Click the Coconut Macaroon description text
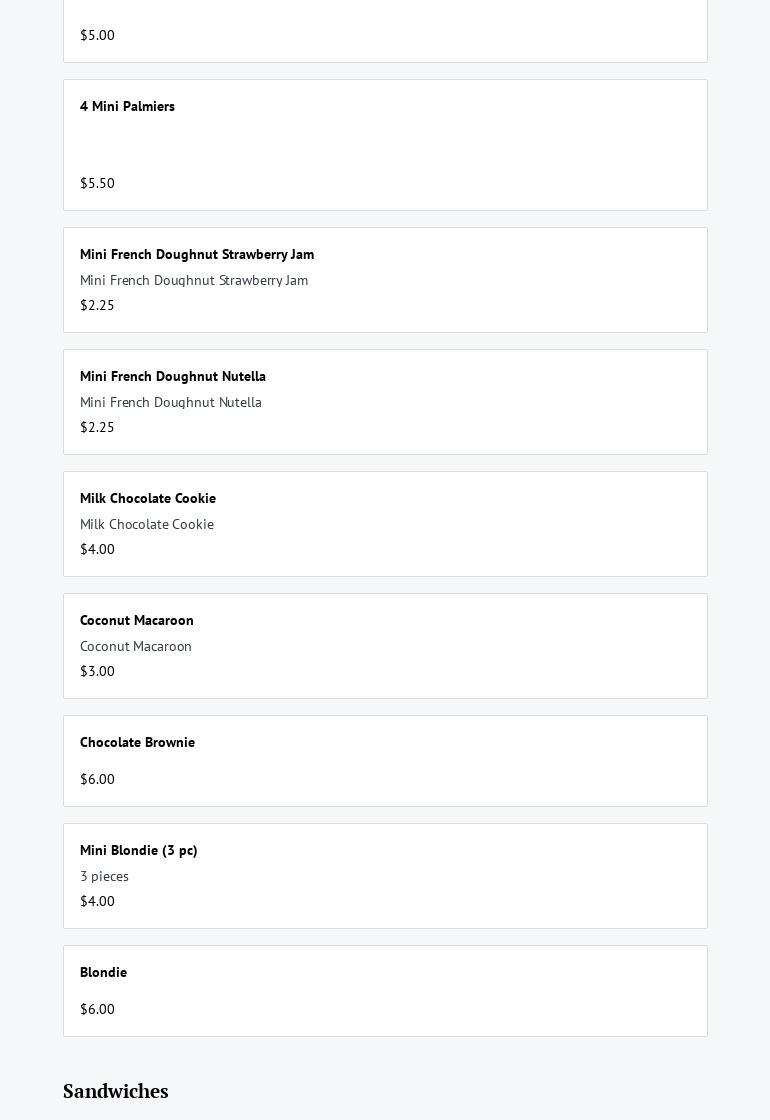 point(136,646)
